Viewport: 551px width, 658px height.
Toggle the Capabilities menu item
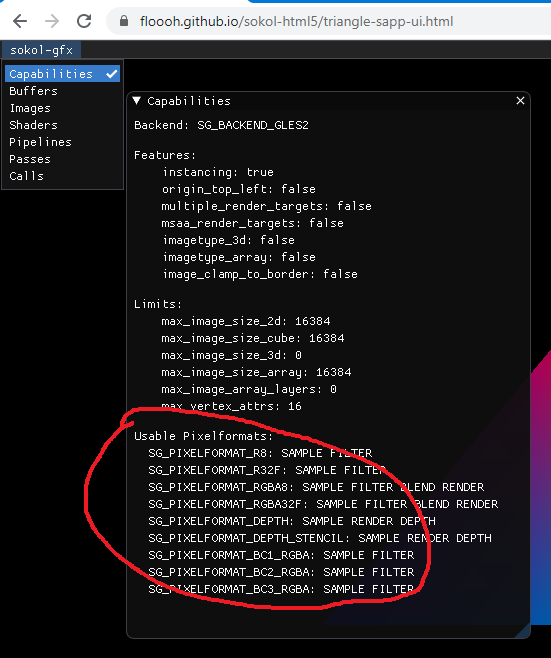click(x=63, y=74)
